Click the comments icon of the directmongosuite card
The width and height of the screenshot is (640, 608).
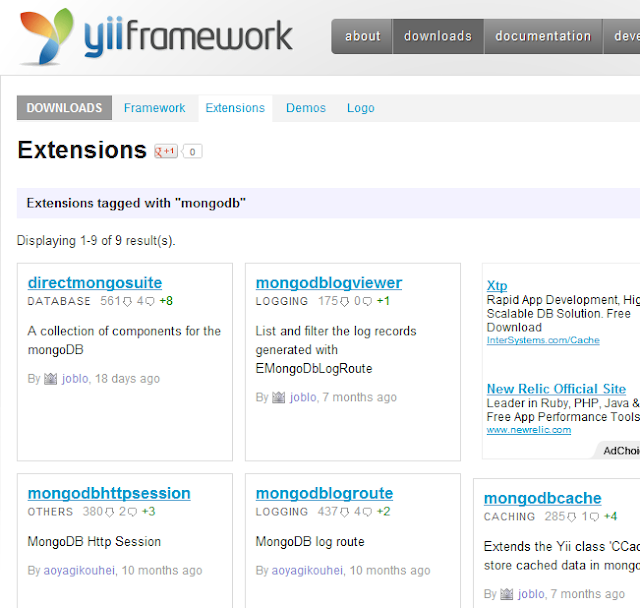(x=150, y=302)
